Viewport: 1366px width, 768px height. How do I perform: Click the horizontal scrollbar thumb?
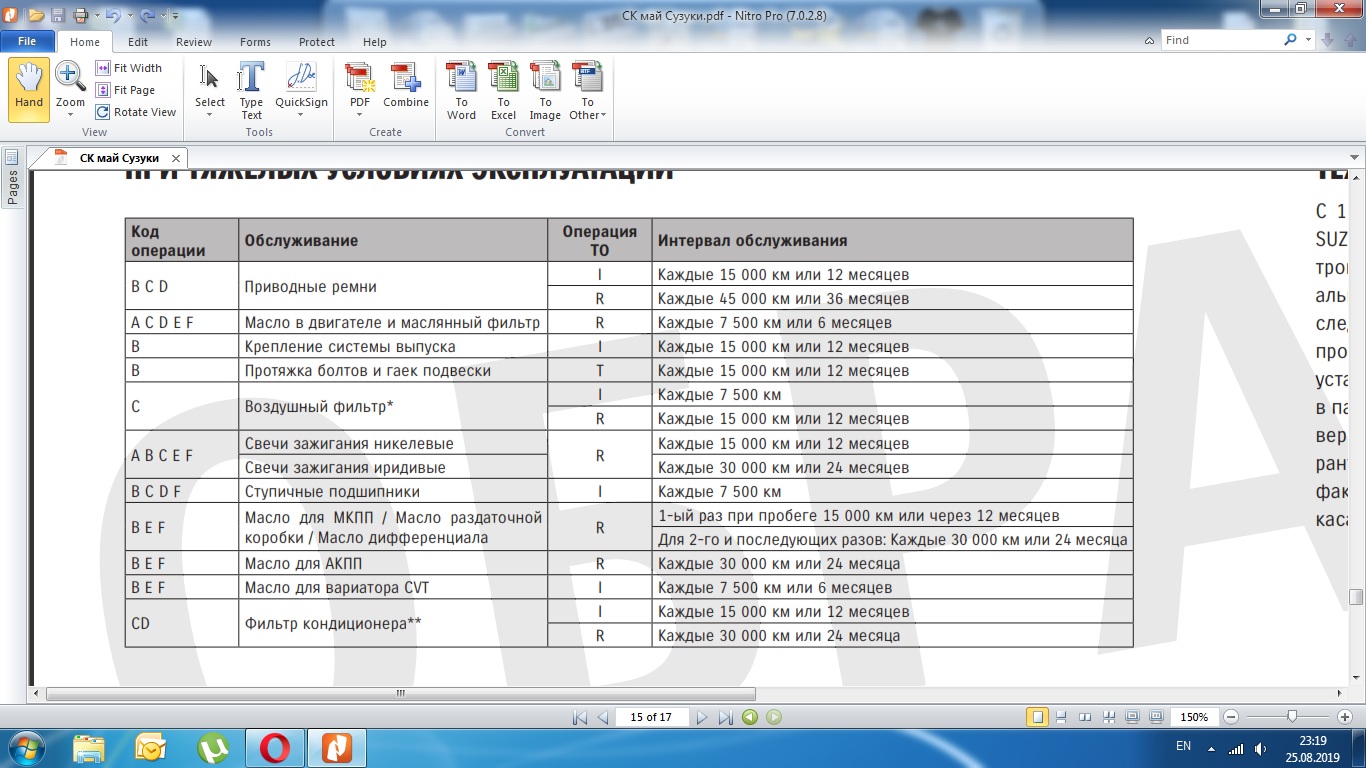400,693
